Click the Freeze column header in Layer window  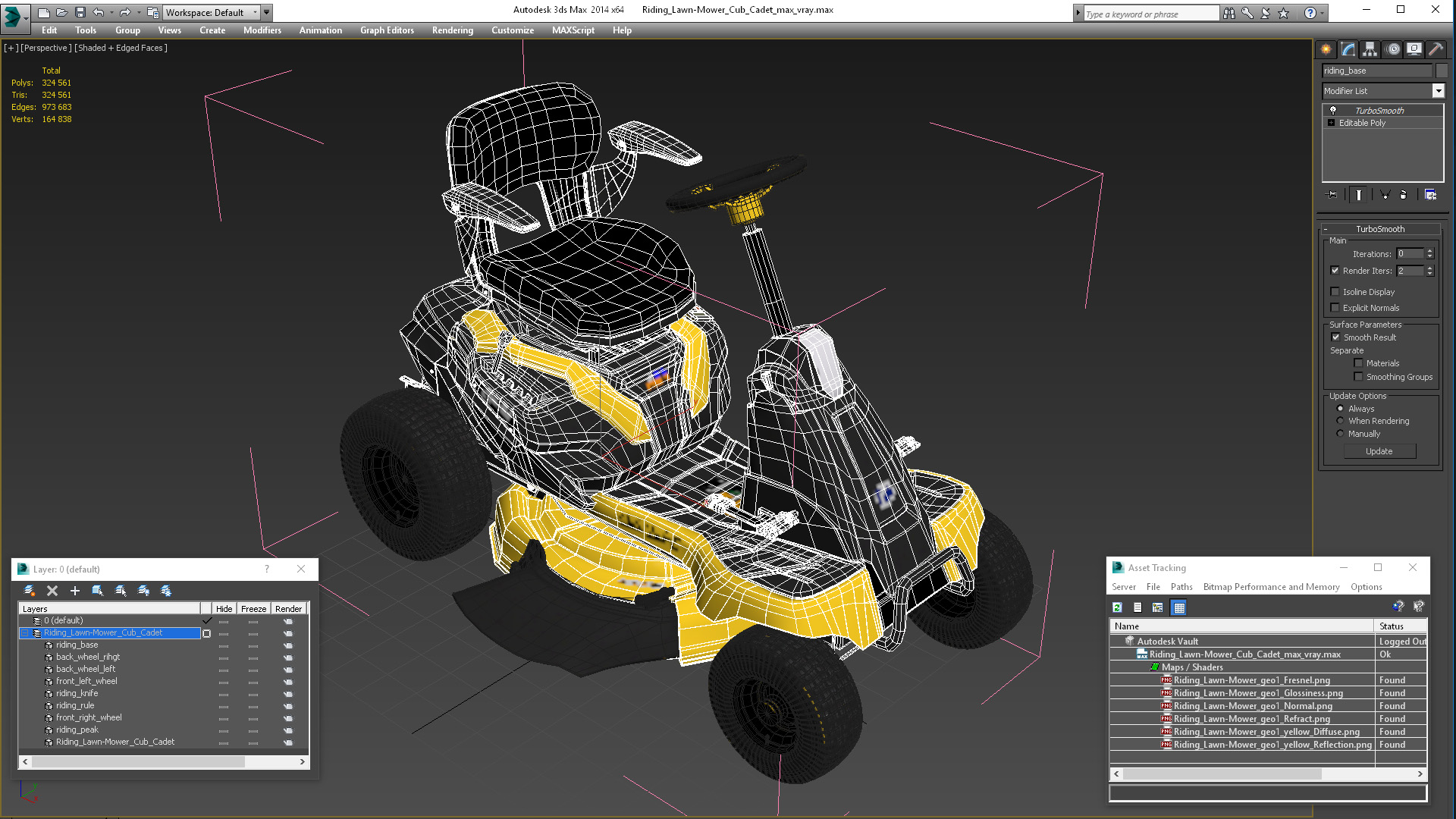pyautogui.click(x=253, y=609)
